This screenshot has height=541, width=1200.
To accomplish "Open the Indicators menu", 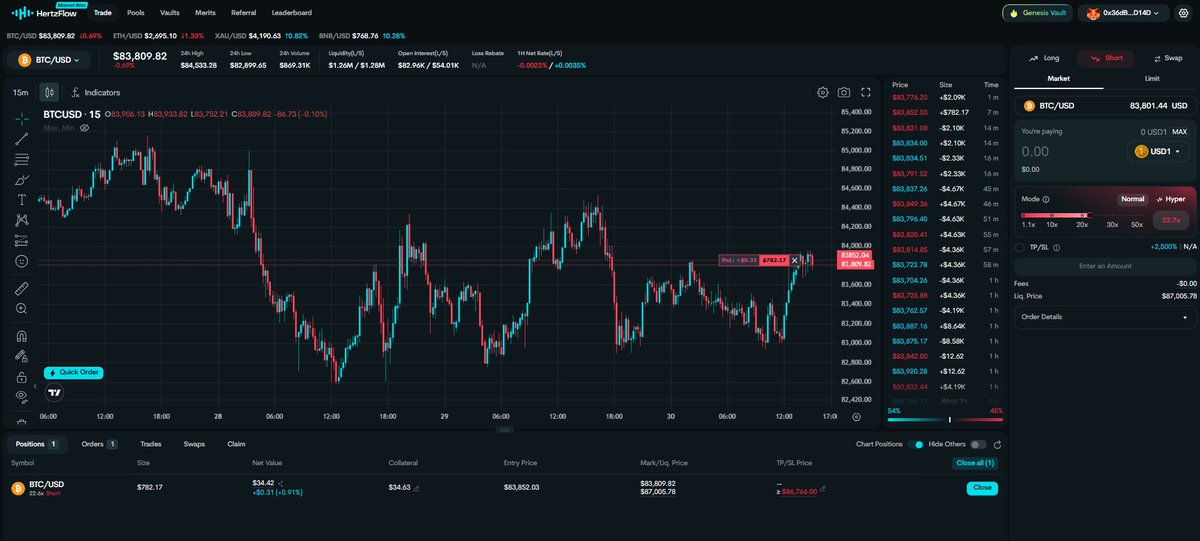I will (x=96, y=92).
